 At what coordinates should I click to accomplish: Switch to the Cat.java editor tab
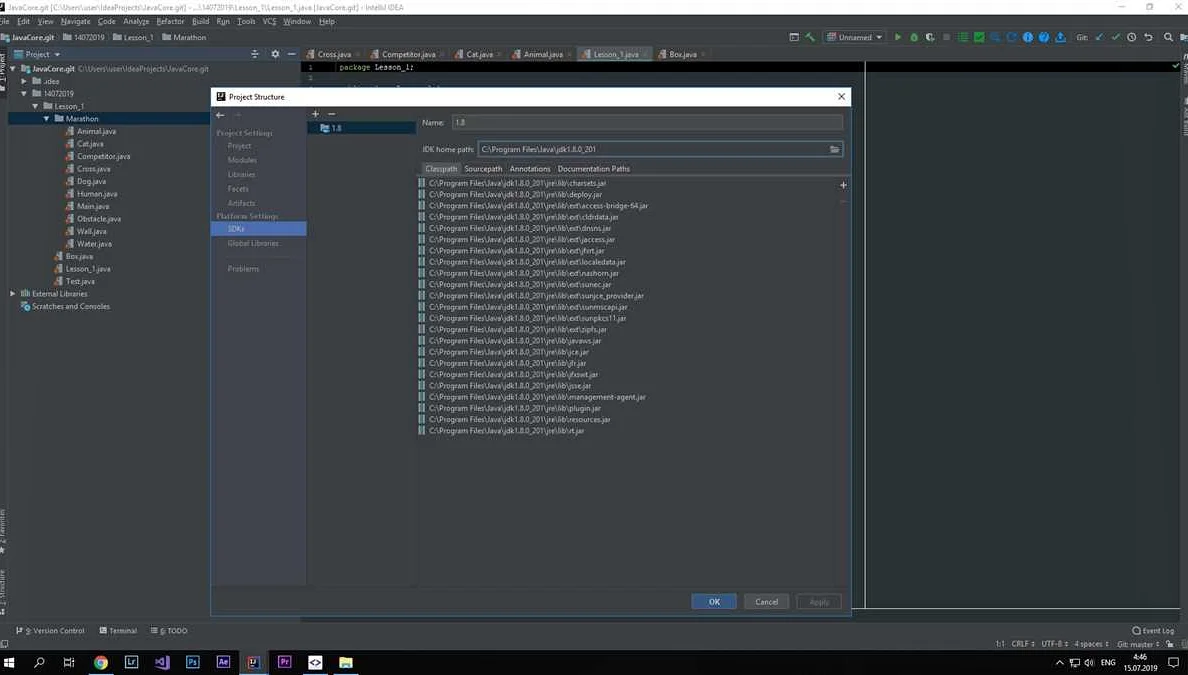tap(479, 55)
